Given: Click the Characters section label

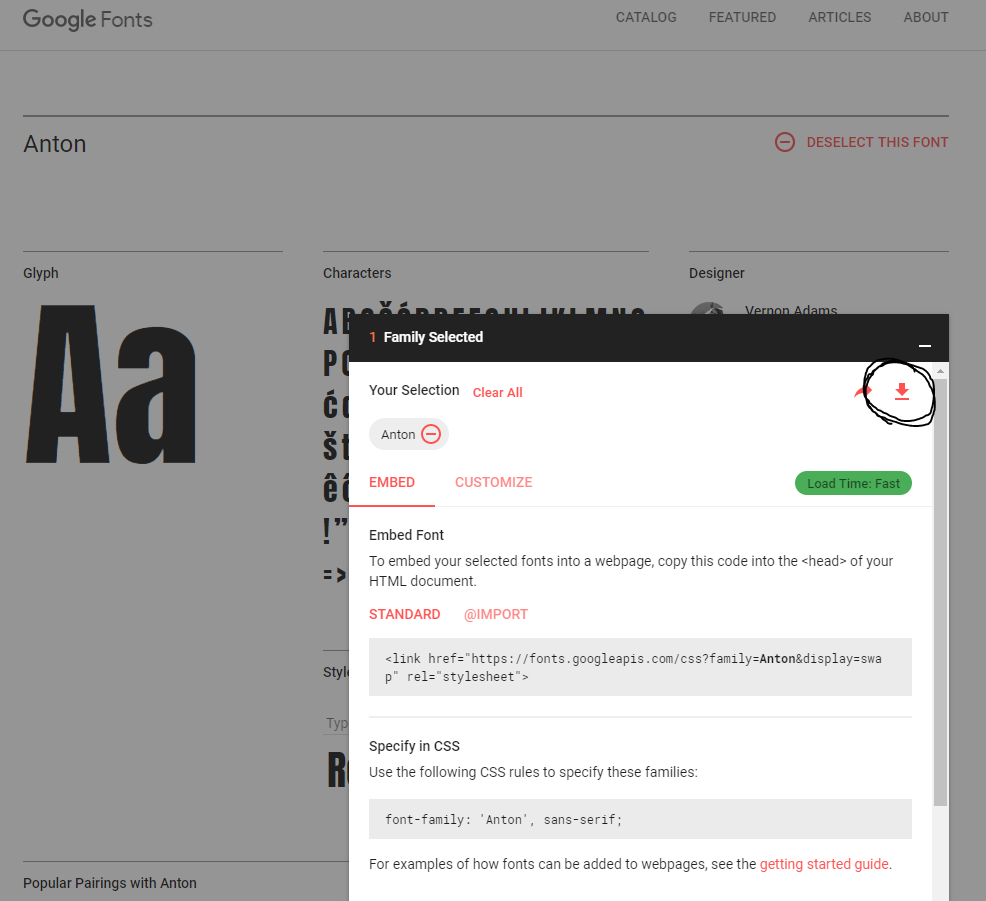Looking at the screenshot, I should (357, 273).
